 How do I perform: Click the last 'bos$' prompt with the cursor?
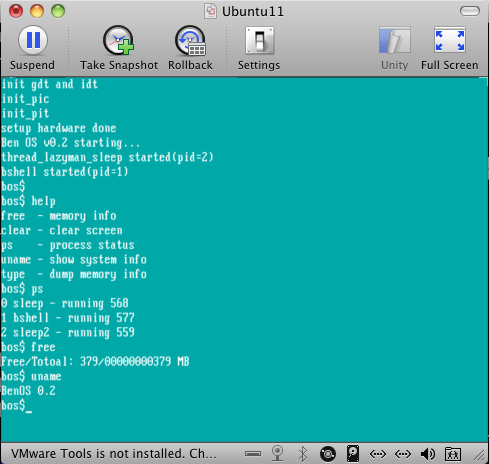pyautogui.click(x=16, y=406)
